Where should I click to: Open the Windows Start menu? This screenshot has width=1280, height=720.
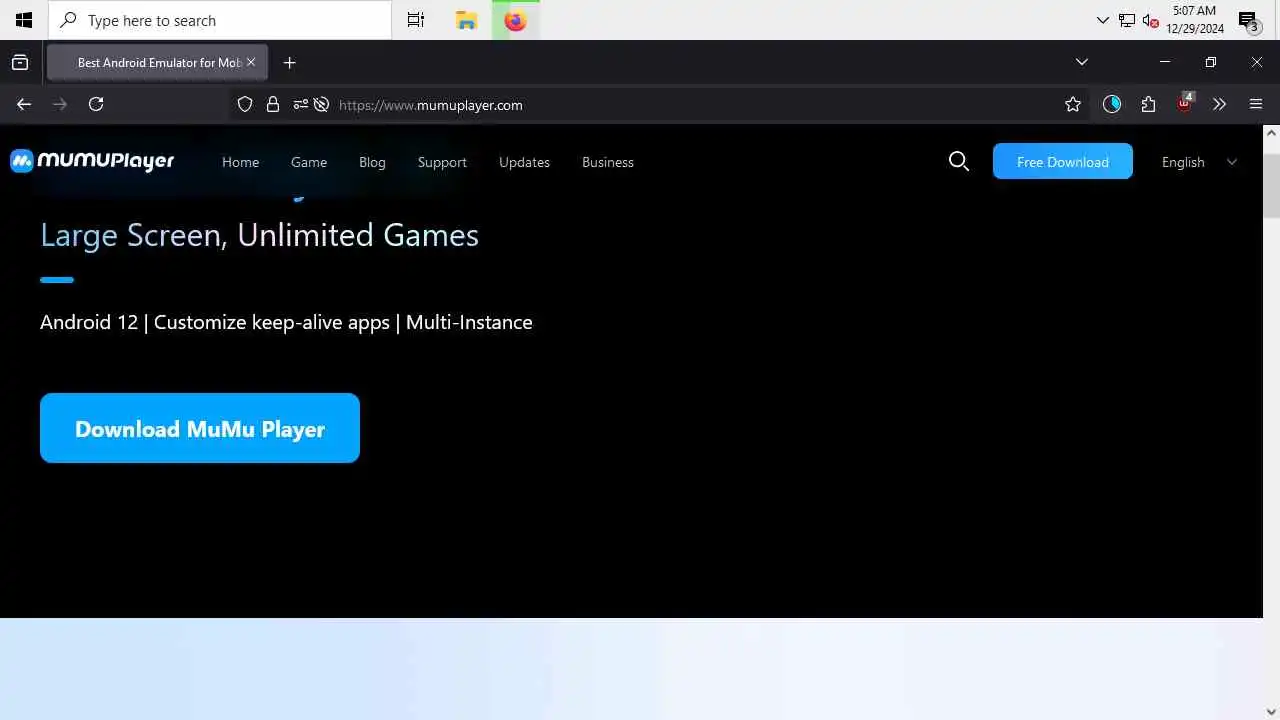pos(24,20)
